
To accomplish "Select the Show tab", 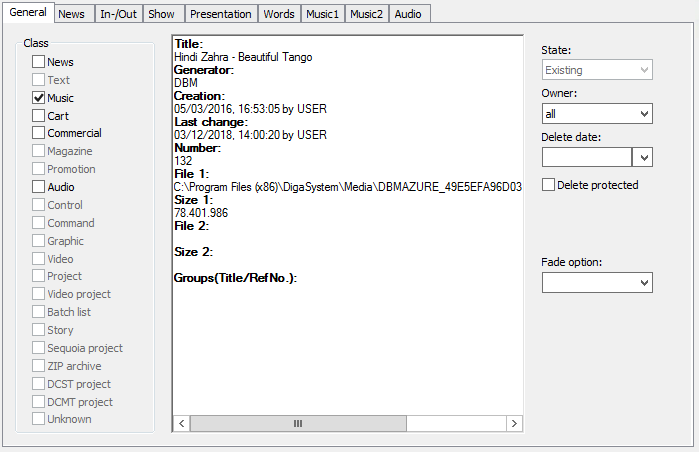I will point(161,14).
